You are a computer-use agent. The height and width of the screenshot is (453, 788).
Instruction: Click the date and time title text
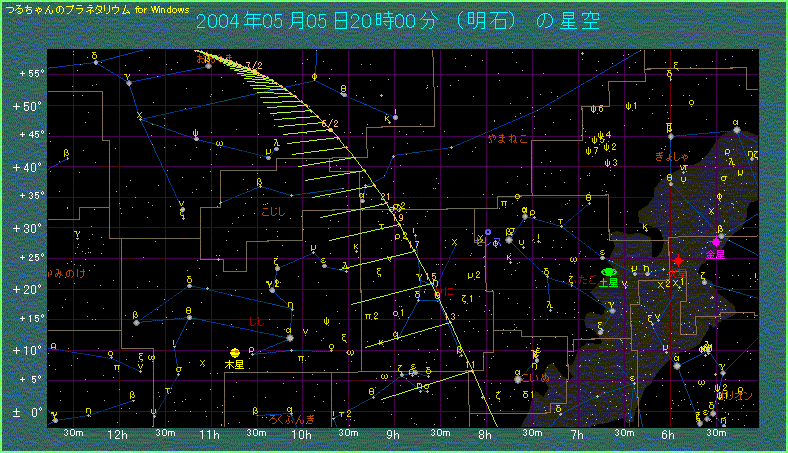point(396,22)
